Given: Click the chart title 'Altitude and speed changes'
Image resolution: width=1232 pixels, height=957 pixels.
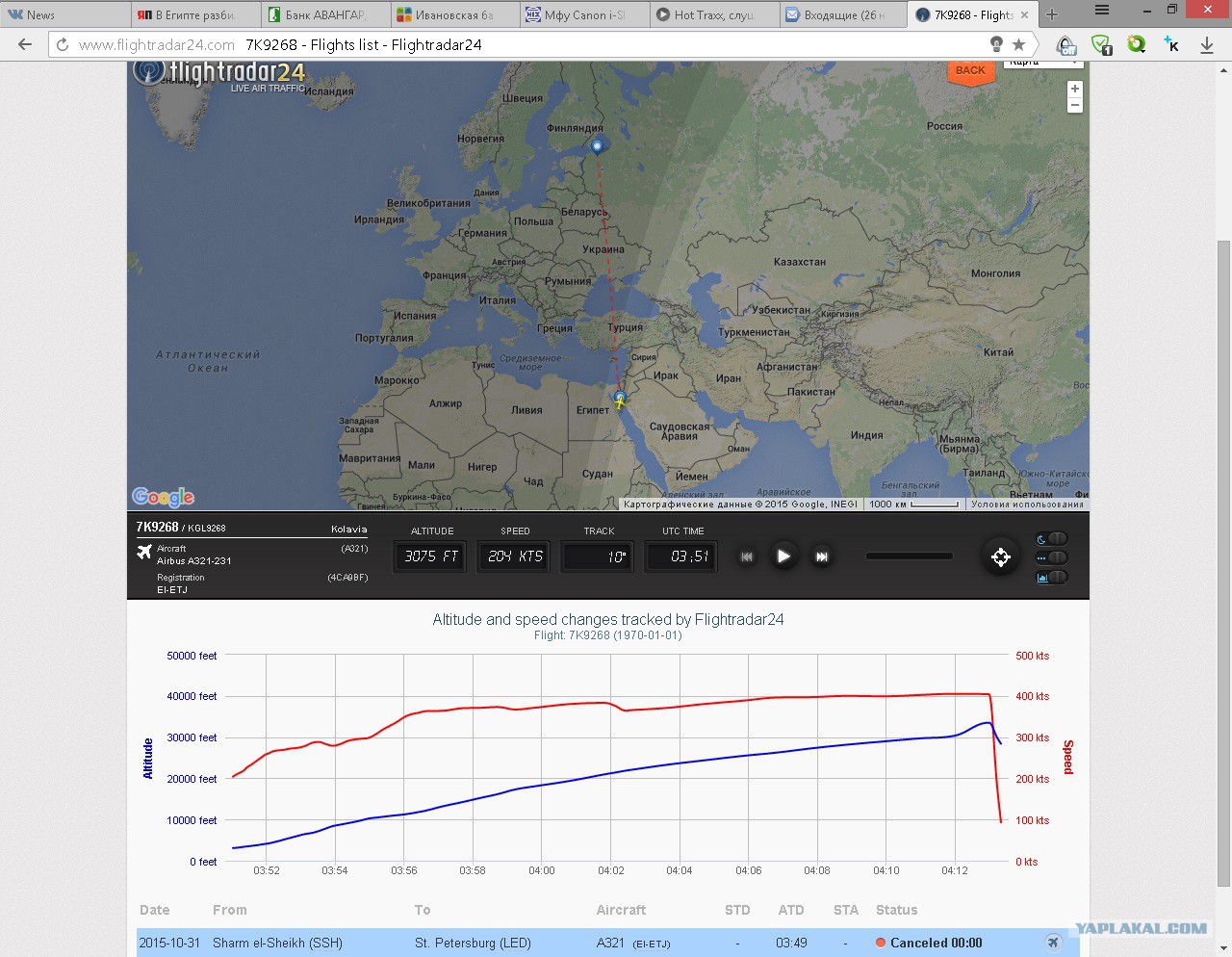Looking at the screenshot, I should pos(608,619).
